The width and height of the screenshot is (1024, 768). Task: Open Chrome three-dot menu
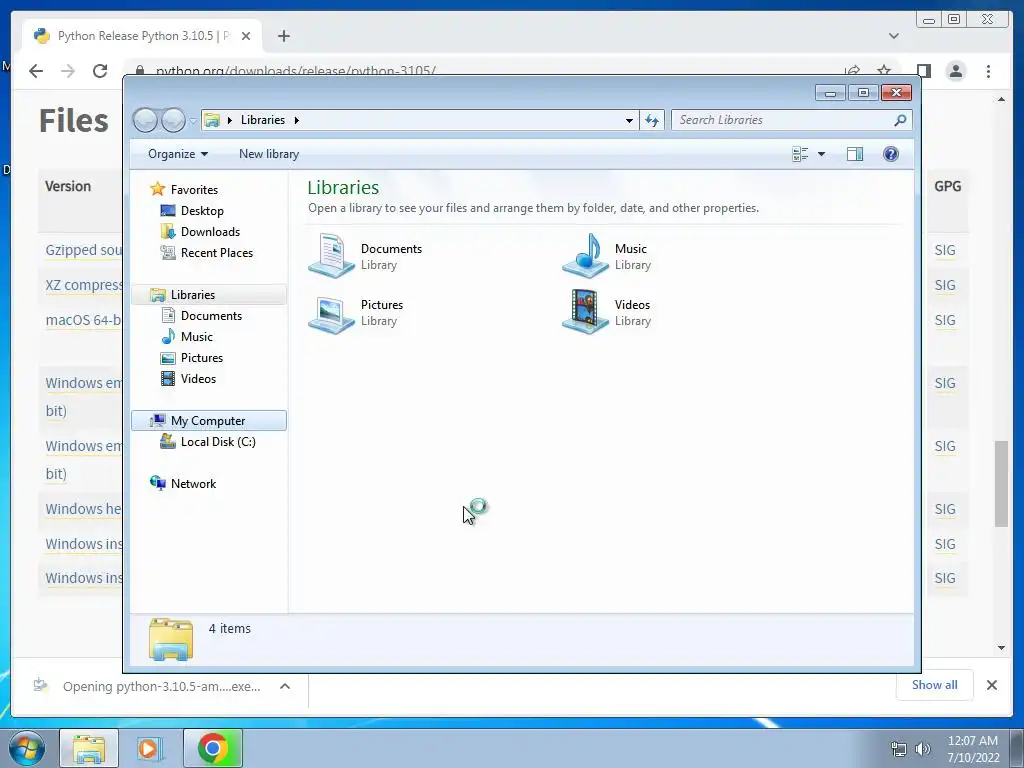pos(988,71)
